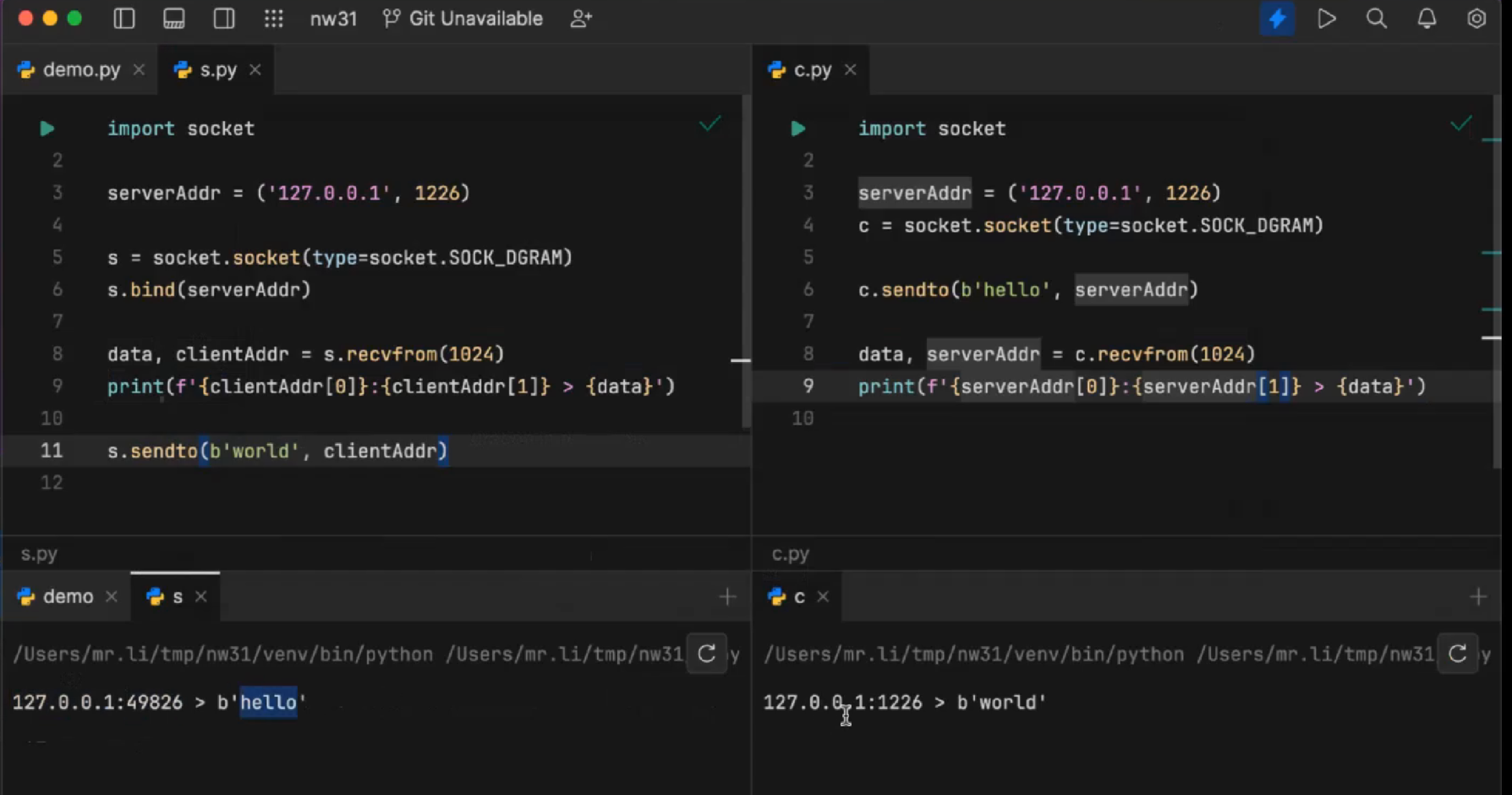Close the c.py editor tab

point(851,70)
